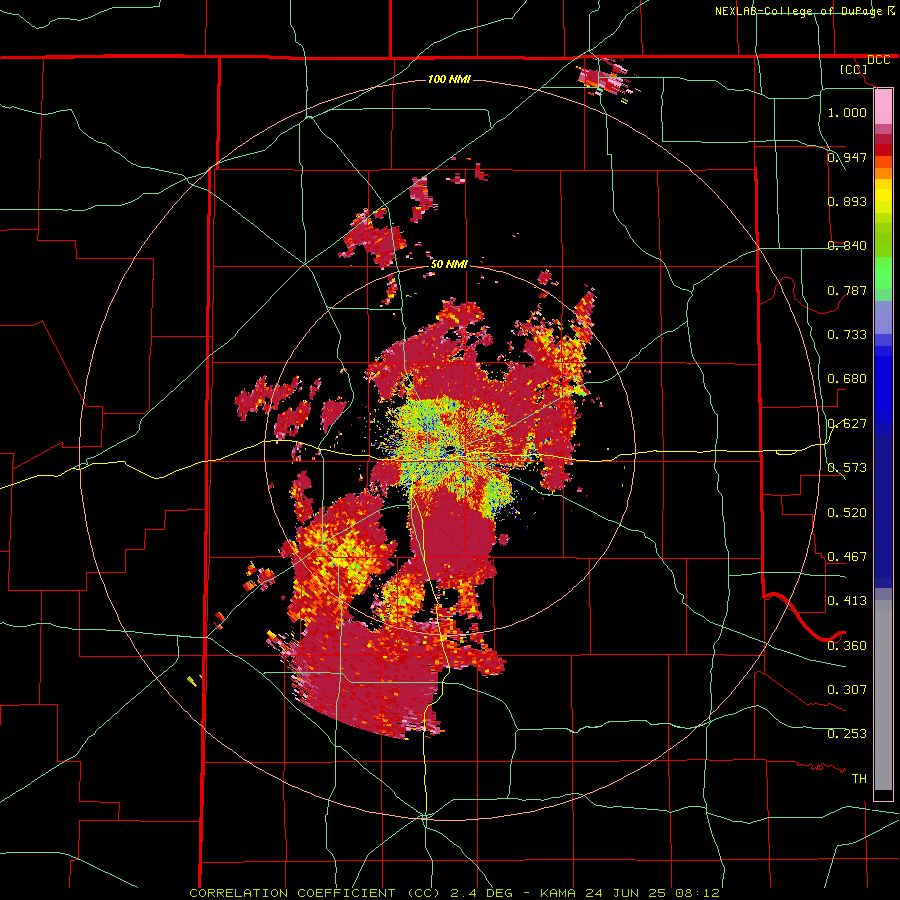Pick the periwinkle color bar segment

pos(883,317)
